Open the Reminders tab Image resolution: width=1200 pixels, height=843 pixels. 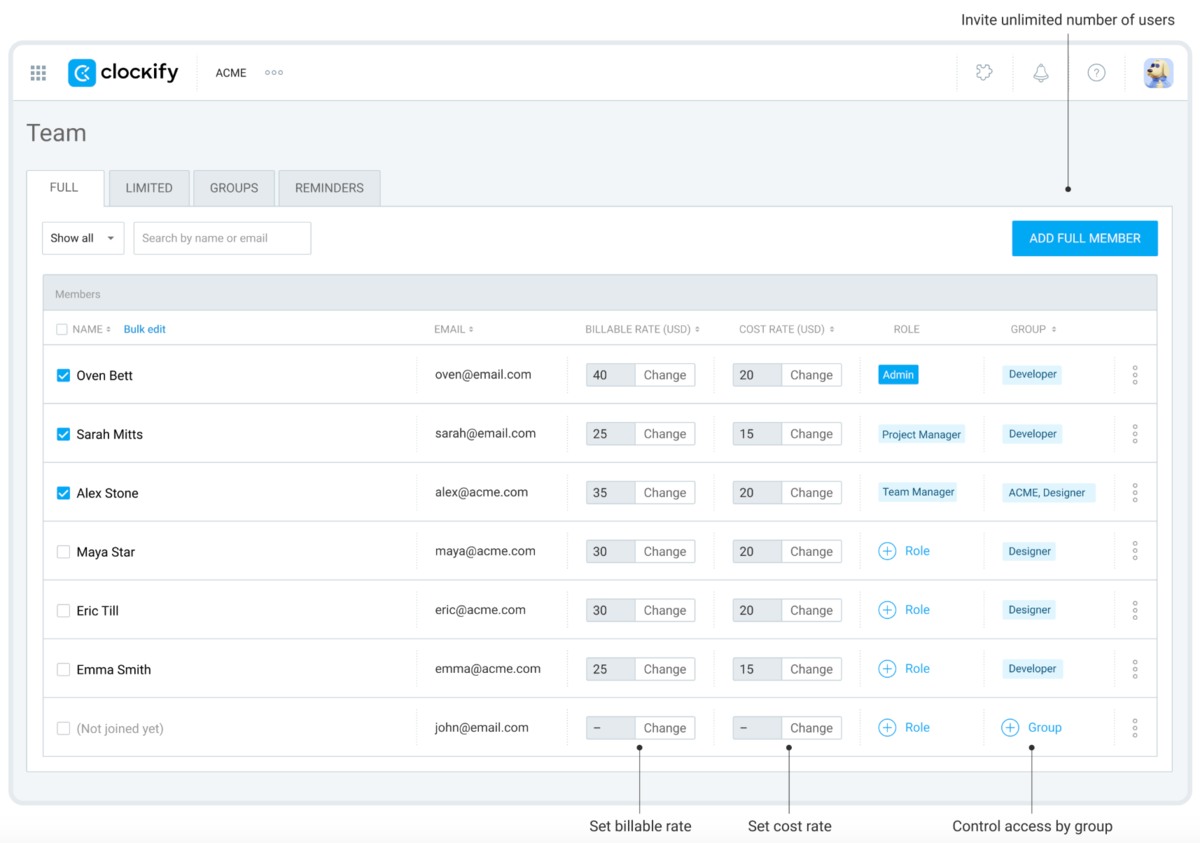tap(329, 188)
